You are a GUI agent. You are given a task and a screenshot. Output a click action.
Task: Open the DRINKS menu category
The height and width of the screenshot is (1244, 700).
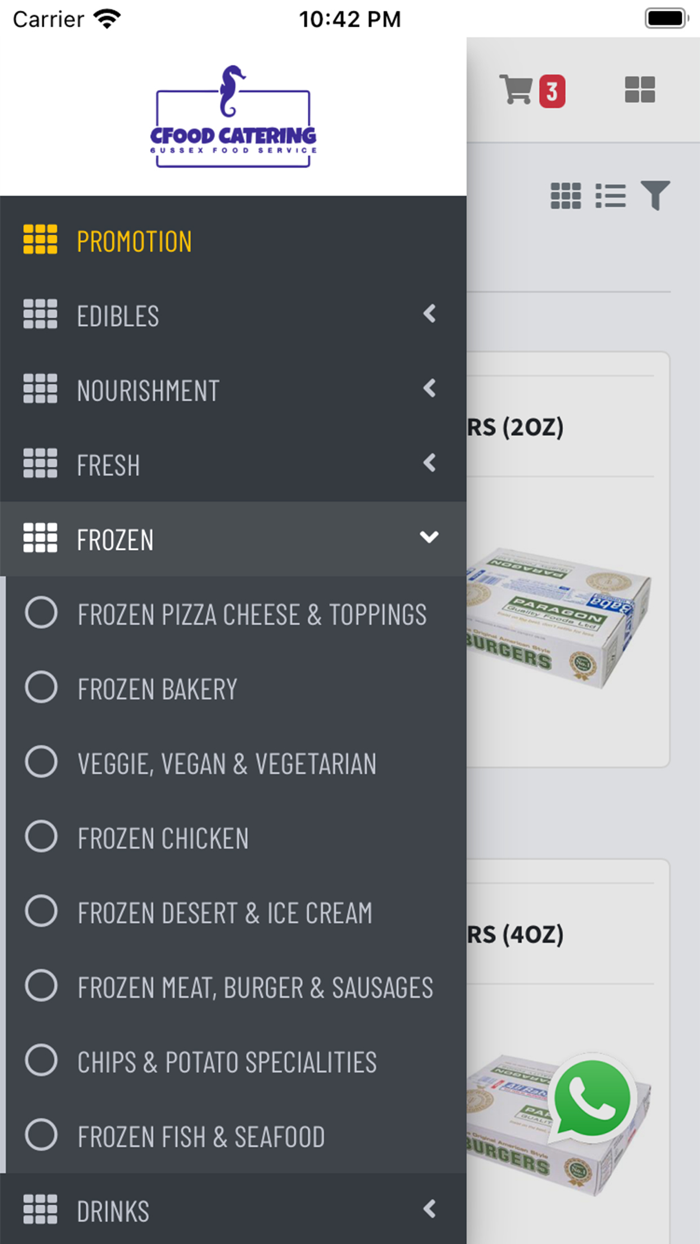pos(112,1211)
